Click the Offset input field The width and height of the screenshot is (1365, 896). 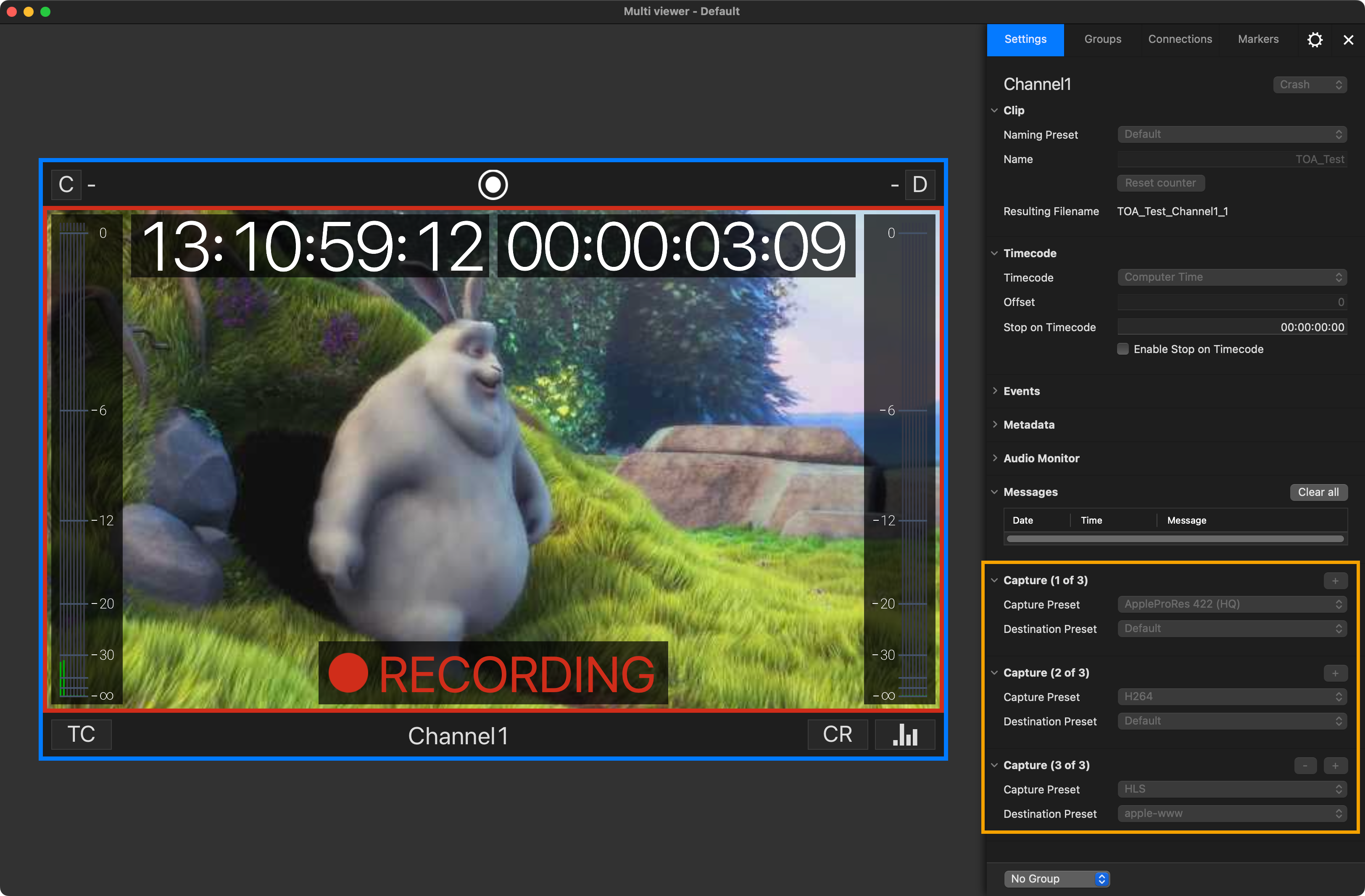pyautogui.click(x=1232, y=302)
